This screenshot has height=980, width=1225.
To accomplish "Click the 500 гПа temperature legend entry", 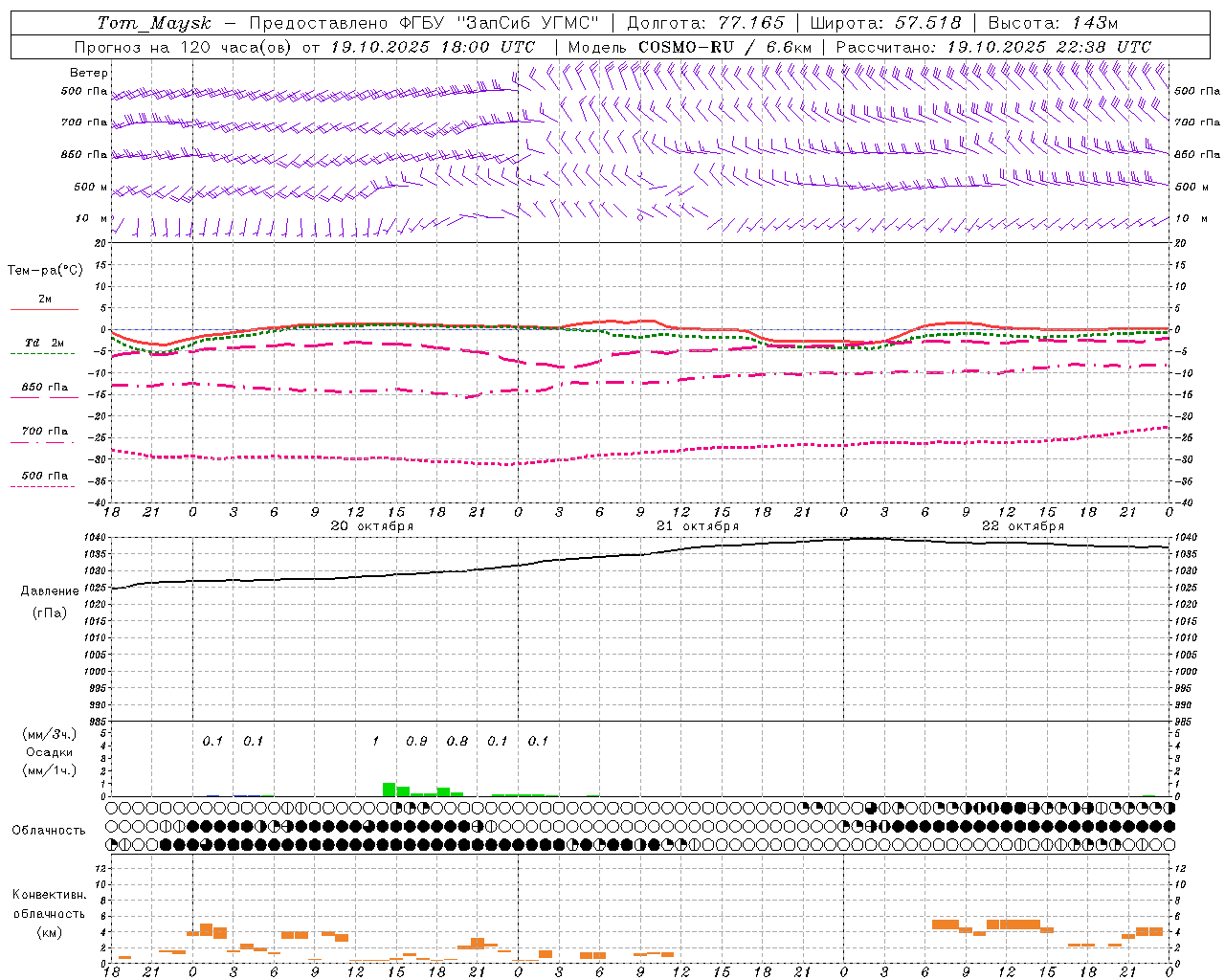I will [x=44, y=475].
